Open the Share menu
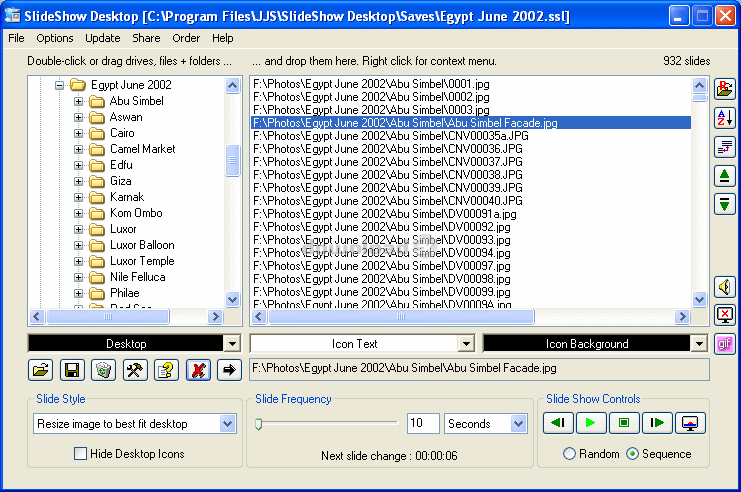The height and width of the screenshot is (492, 741). (x=146, y=38)
